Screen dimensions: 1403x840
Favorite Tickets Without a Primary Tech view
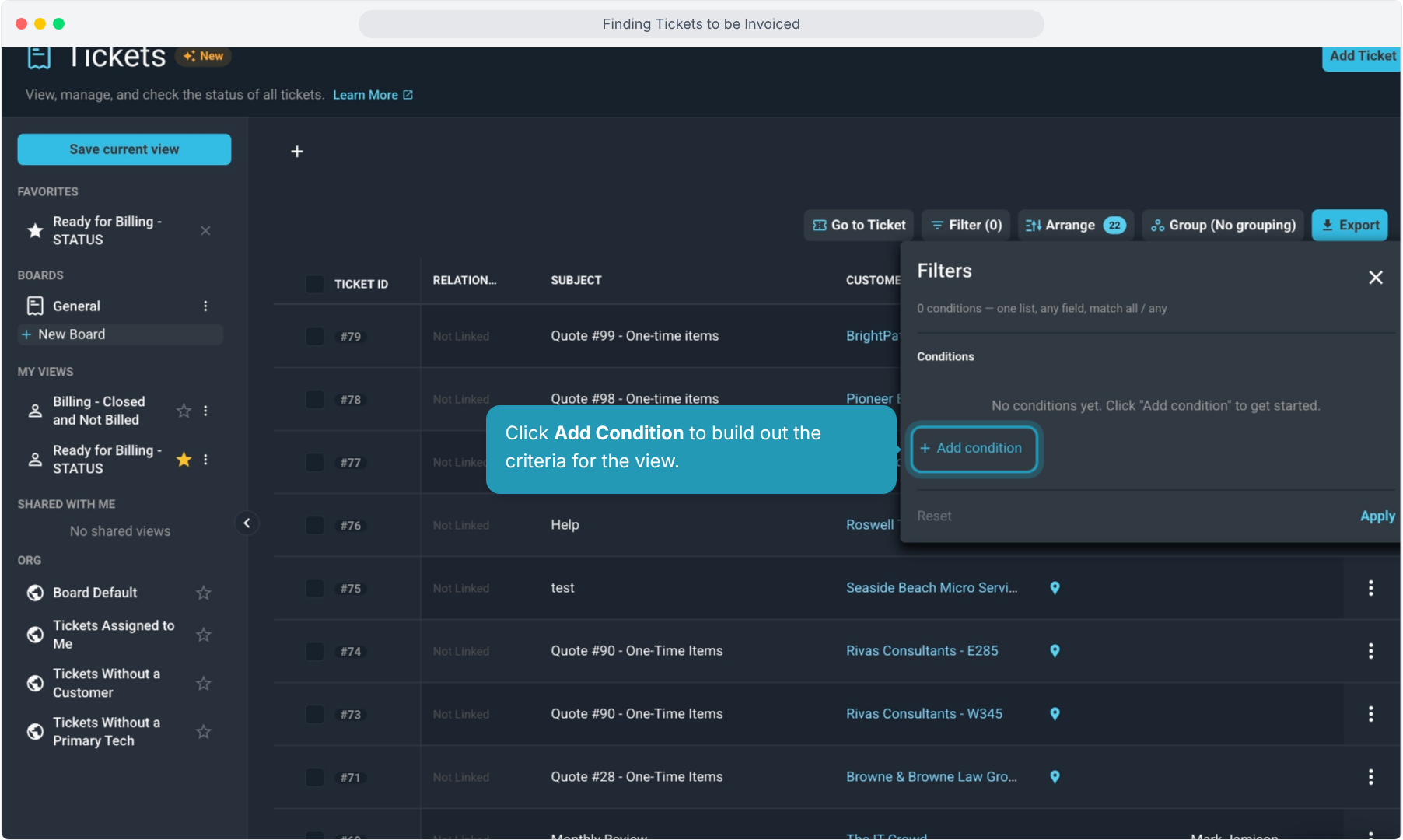(x=203, y=732)
